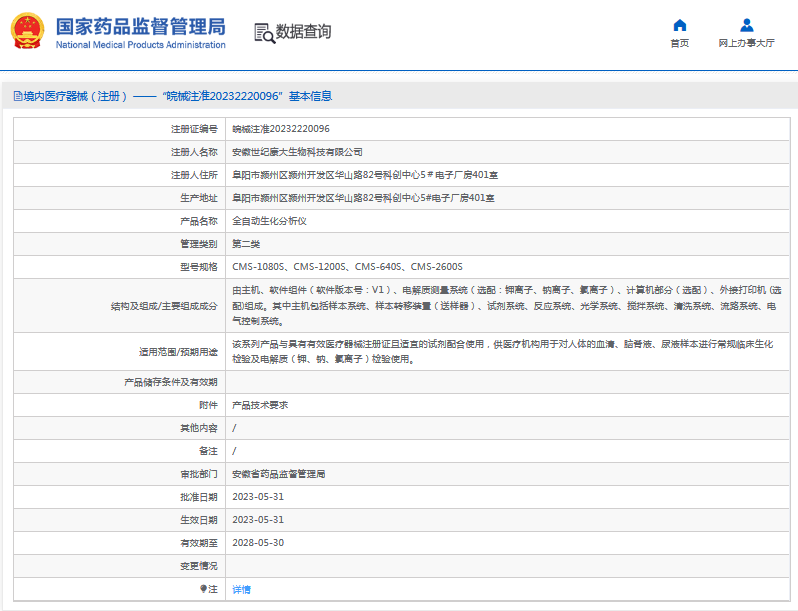Click 生效日期 value 2023-05-31
Image resolution: width=798 pixels, height=611 pixels.
tap(258, 520)
